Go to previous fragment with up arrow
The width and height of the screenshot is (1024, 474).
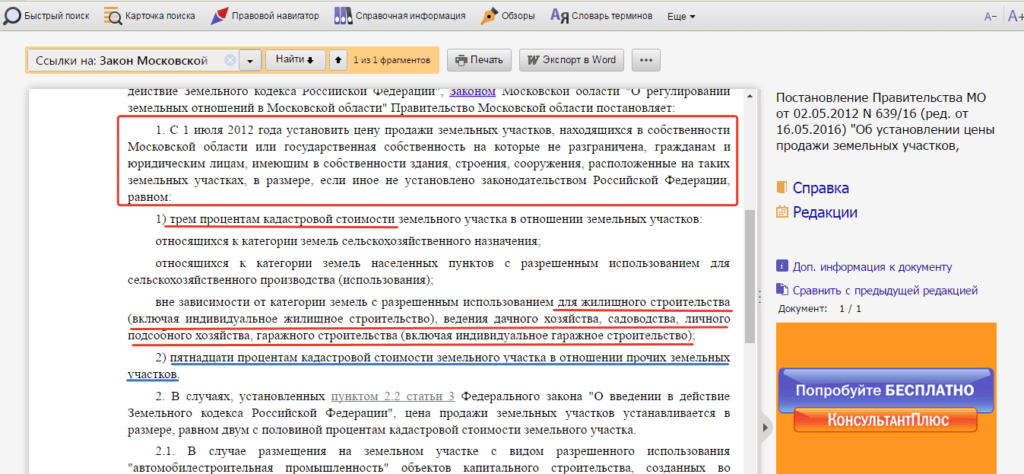(x=338, y=60)
